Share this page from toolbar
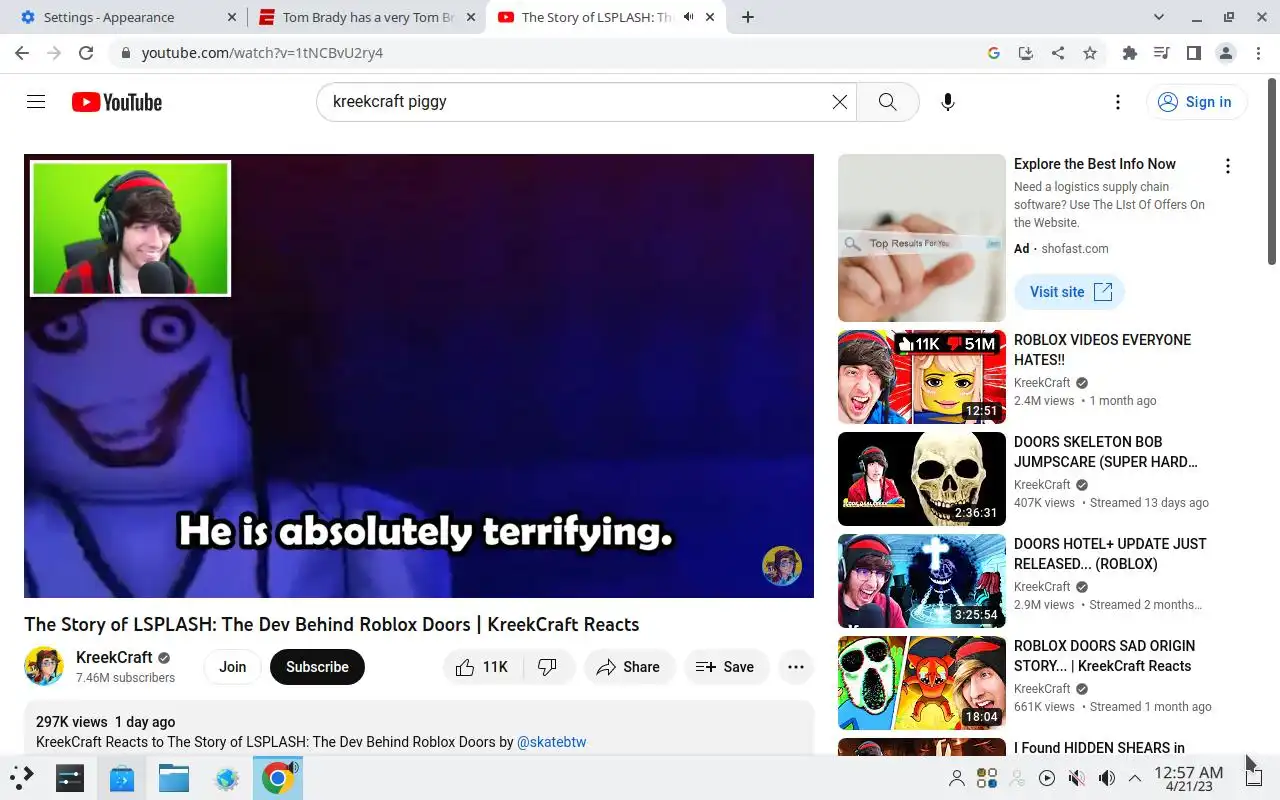This screenshot has height=800, width=1280. pyautogui.click(x=1058, y=53)
